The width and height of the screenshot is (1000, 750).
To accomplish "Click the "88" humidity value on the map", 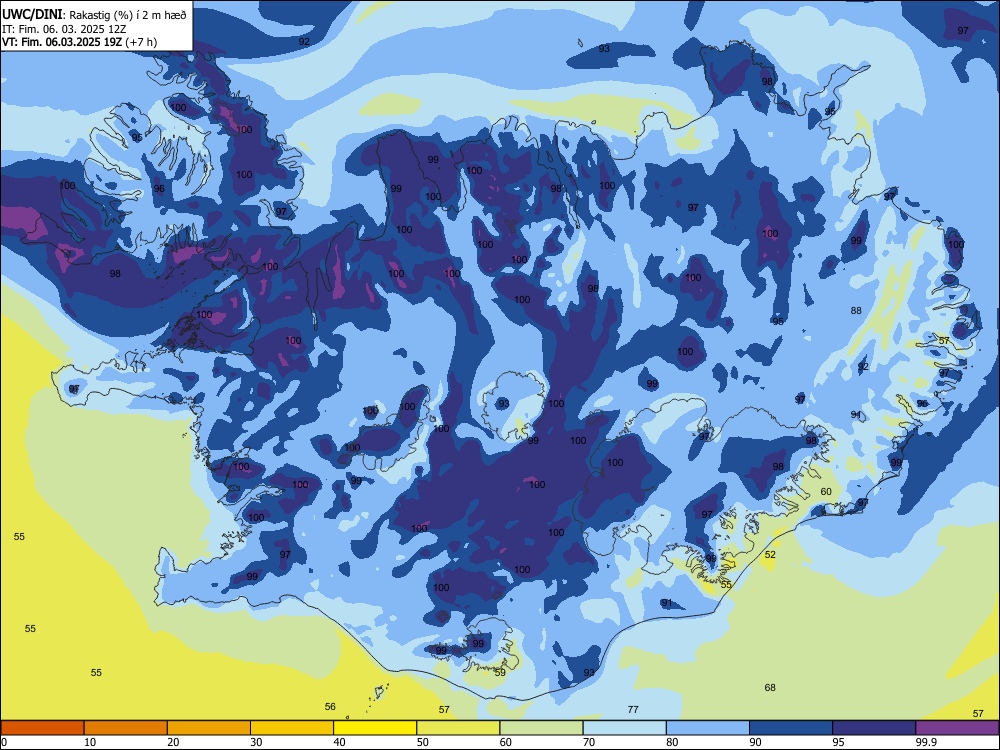I will (856, 311).
